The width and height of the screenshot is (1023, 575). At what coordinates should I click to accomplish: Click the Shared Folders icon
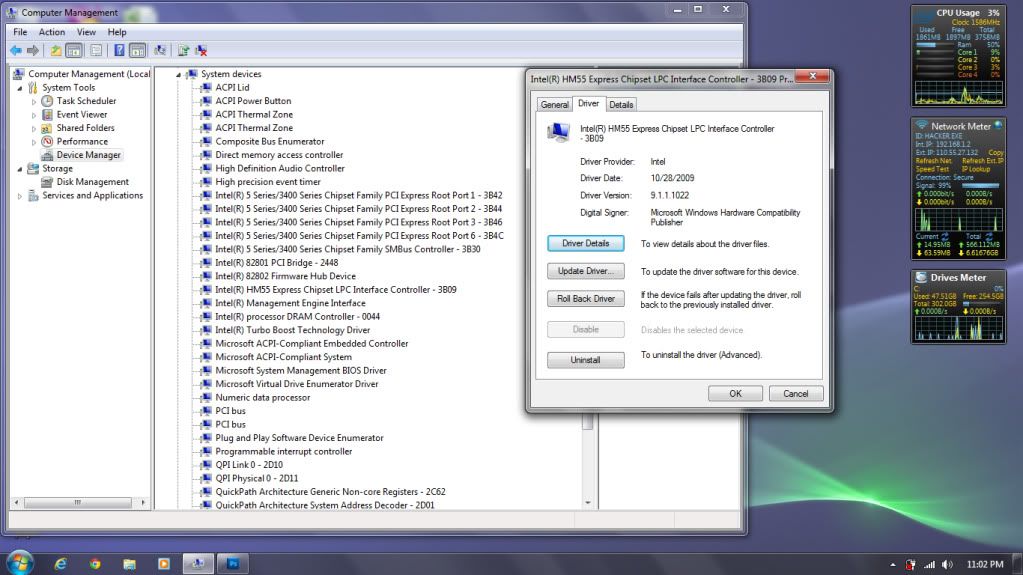pyautogui.click(x=47, y=128)
